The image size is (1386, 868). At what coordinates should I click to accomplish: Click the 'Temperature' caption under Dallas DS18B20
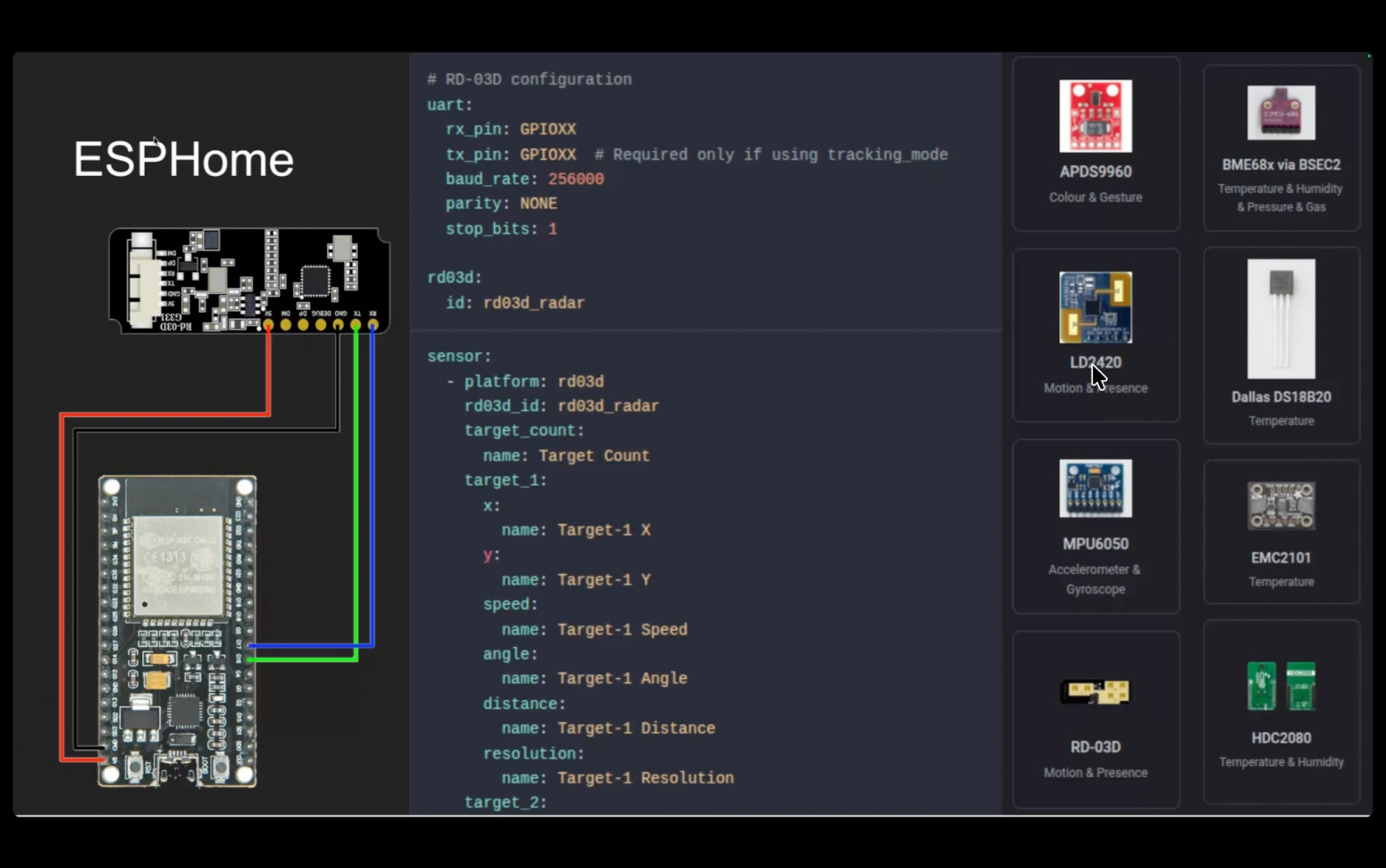(1281, 421)
